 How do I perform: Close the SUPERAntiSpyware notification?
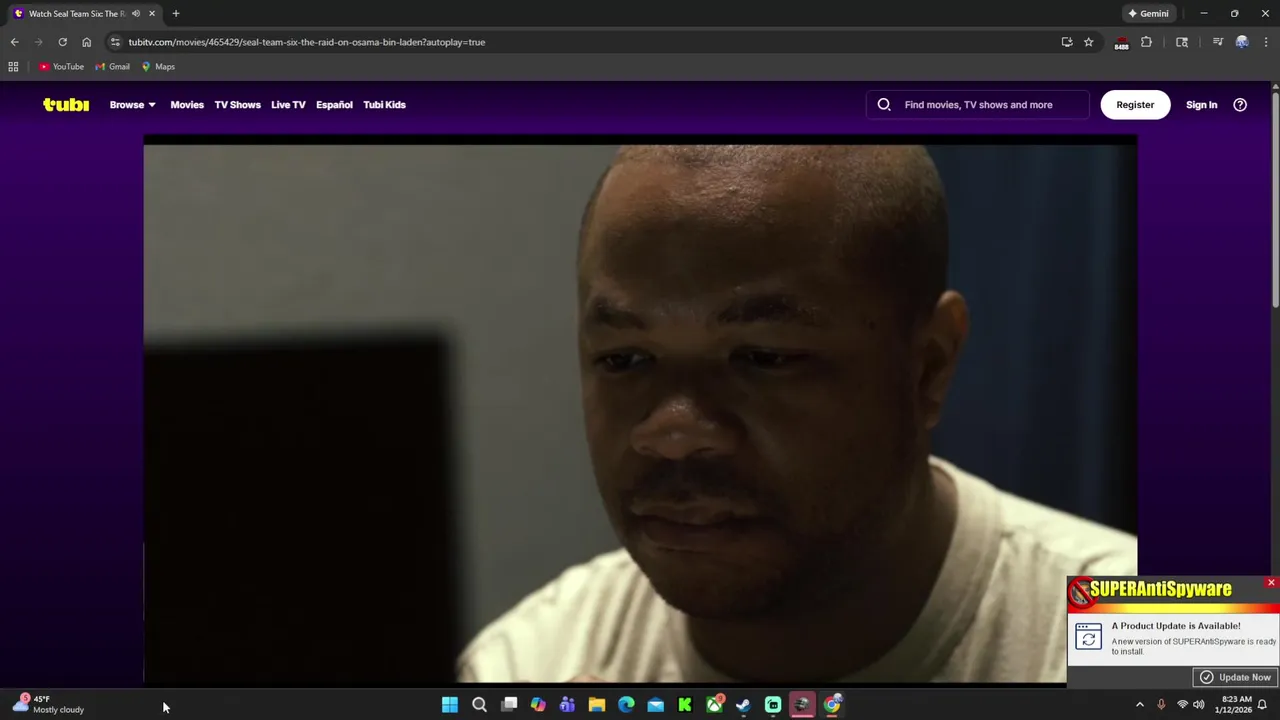1271,582
